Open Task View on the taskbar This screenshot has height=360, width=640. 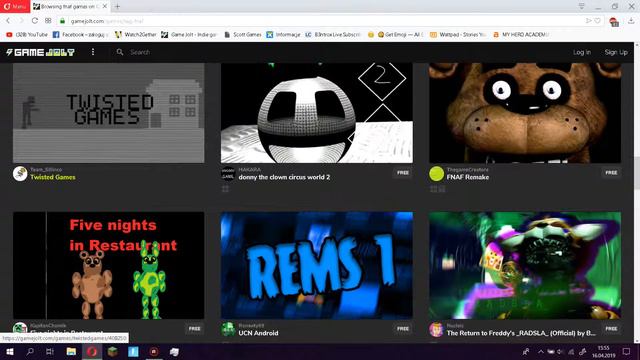[50, 351]
